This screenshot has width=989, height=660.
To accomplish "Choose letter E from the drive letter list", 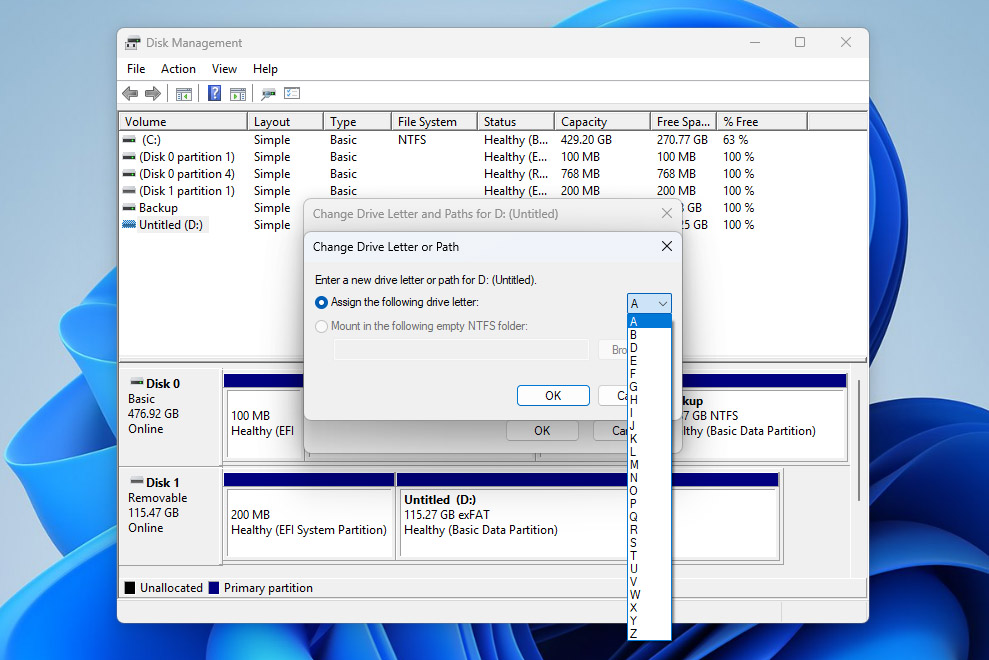I will click(634, 360).
